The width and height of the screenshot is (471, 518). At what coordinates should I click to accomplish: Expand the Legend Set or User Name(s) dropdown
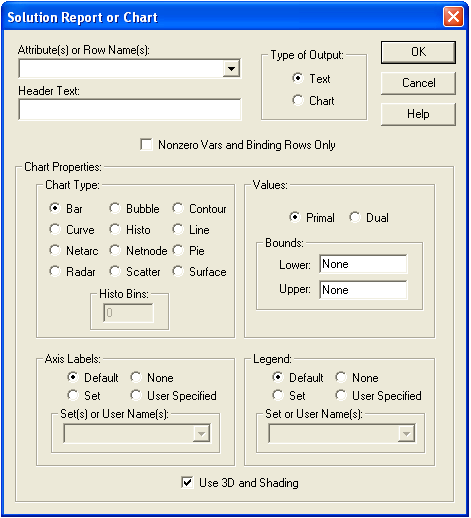(406, 433)
